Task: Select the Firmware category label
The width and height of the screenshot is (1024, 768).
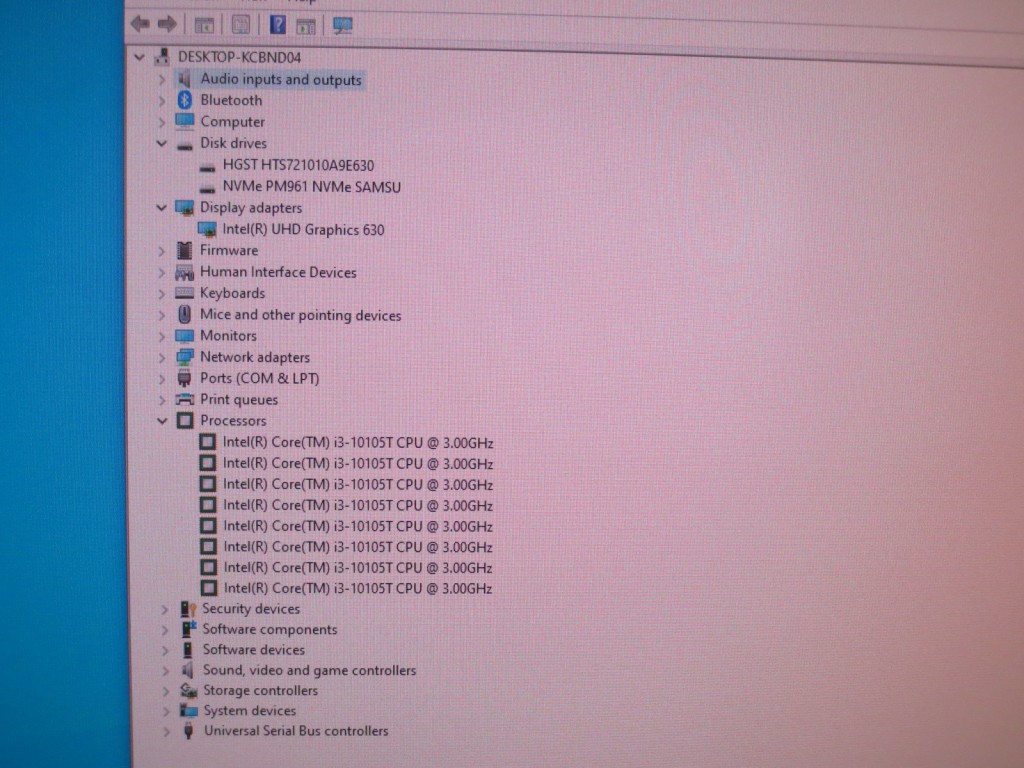Action: pos(229,250)
